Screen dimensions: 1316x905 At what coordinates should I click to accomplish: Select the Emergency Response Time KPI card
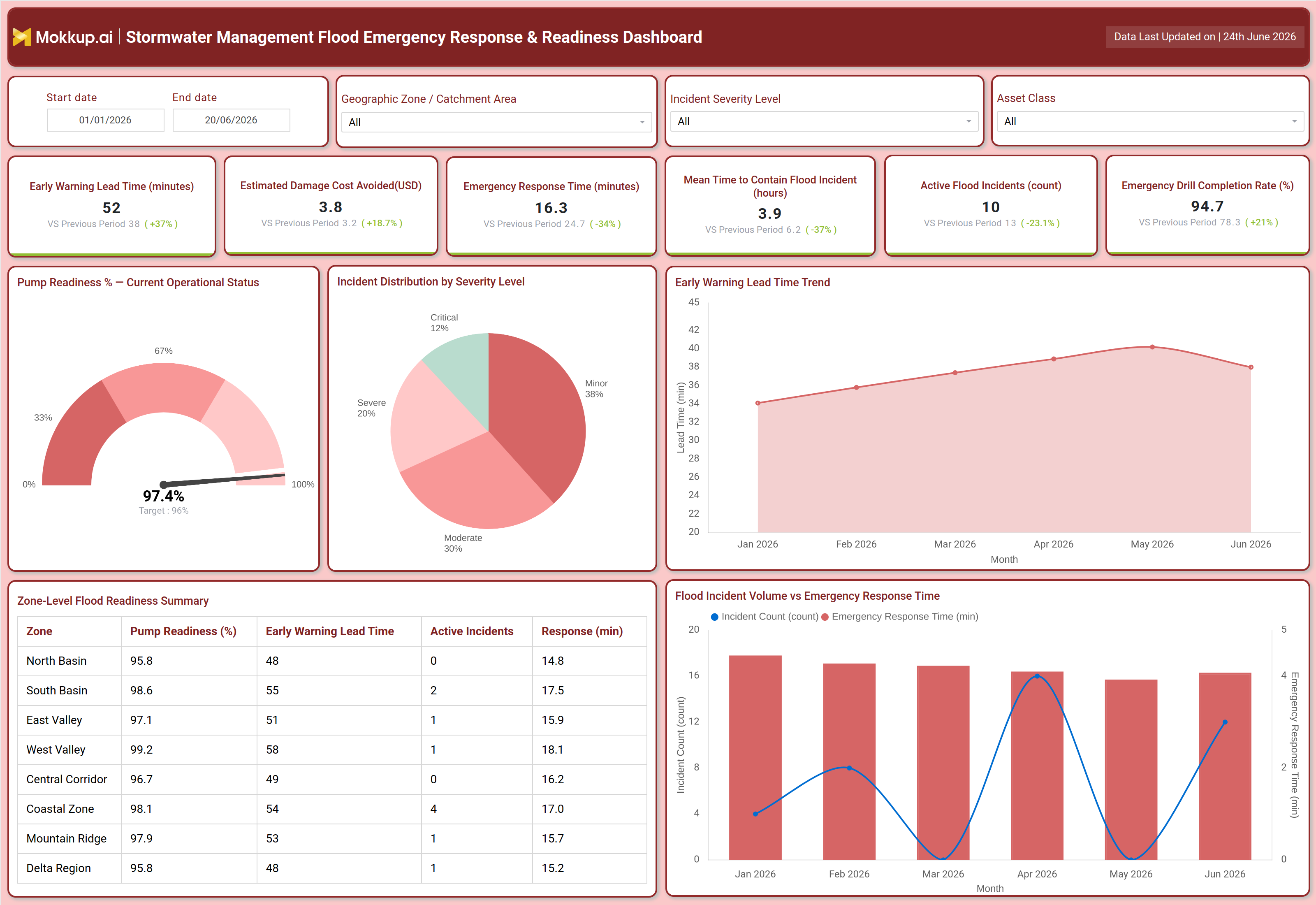pyautogui.click(x=551, y=206)
